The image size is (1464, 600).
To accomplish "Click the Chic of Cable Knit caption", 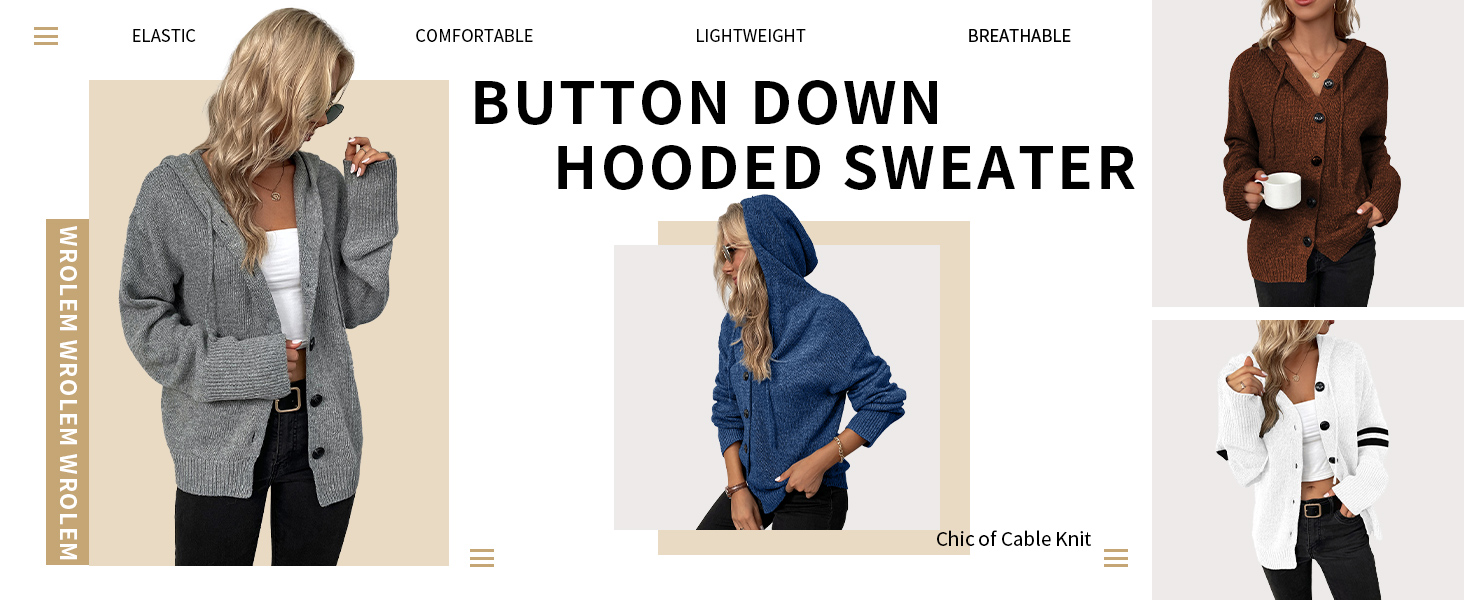I will click(x=1013, y=539).
